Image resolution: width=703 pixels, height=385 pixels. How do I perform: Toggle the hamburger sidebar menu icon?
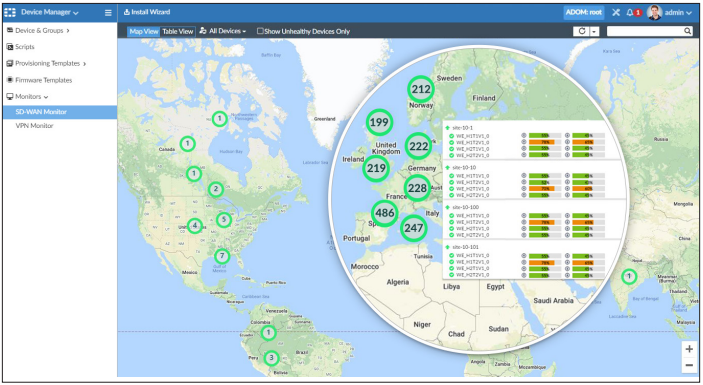click(108, 13)
